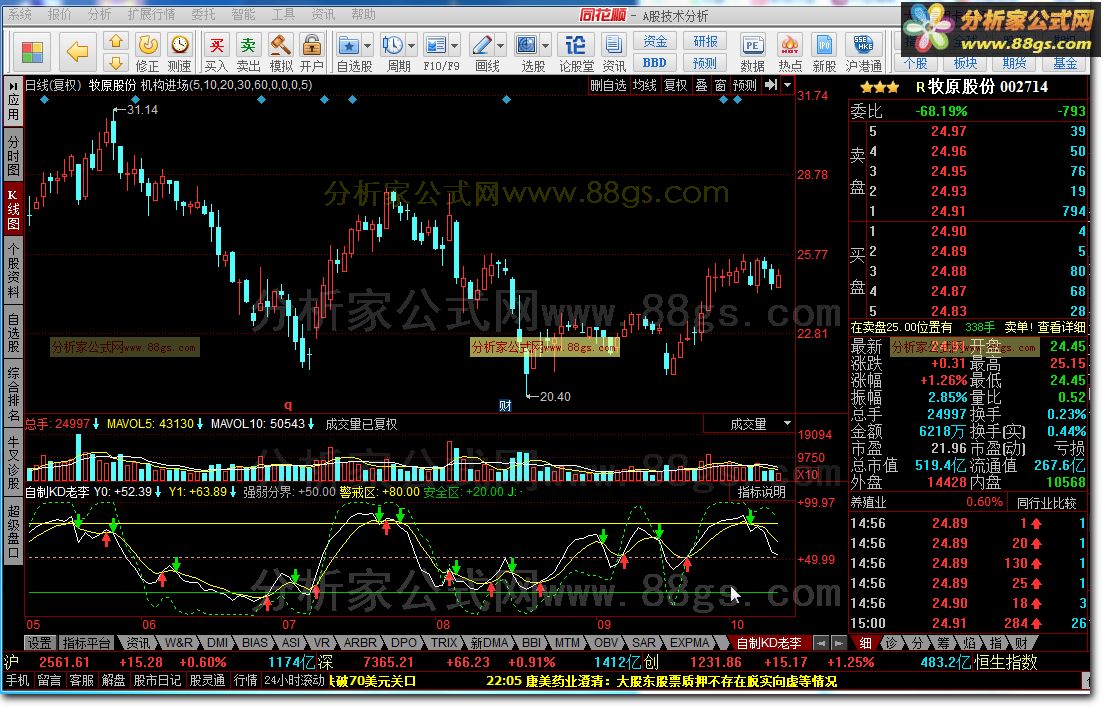Expand the 自选股 toolbar dropdown arrow

click(x=367, y=46)
